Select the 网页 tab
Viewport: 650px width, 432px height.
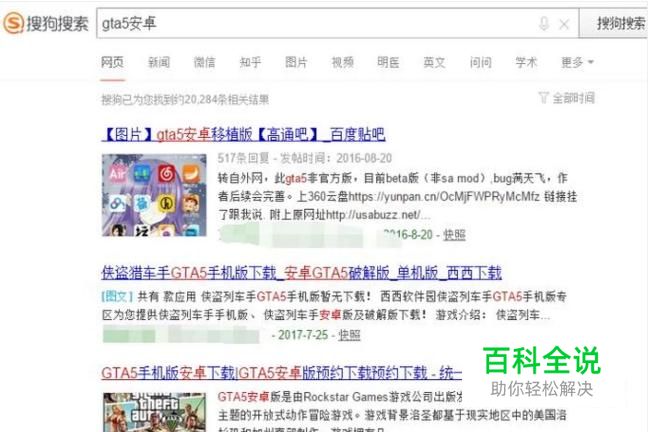click(112, 62)
